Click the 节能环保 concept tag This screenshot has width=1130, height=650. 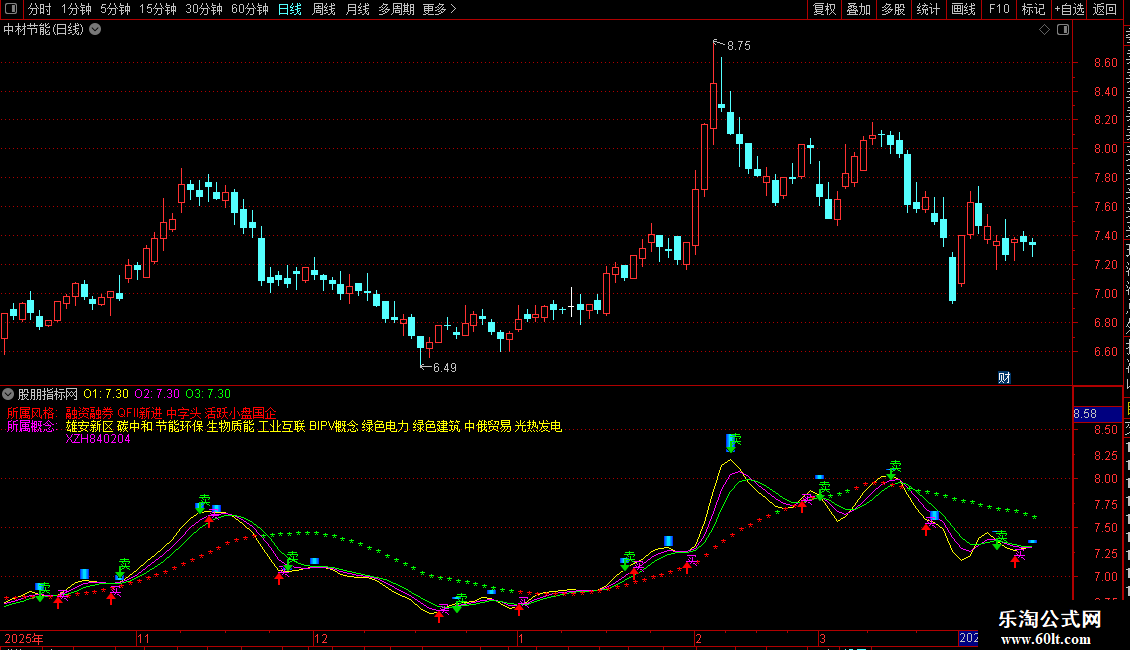pos(179,426)
